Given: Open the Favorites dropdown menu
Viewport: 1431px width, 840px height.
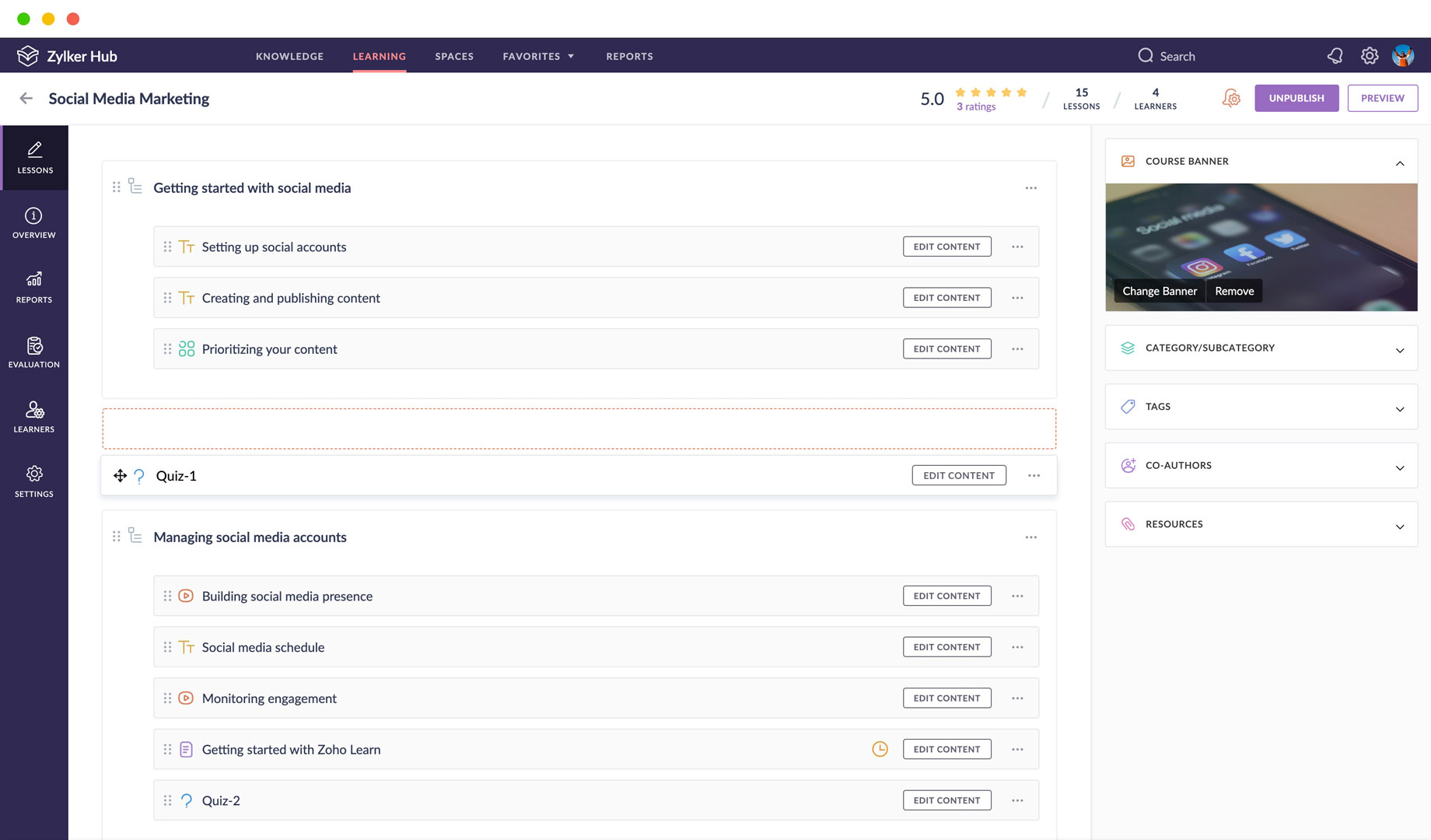Looking at the screenshot, I should click(538, 56).
